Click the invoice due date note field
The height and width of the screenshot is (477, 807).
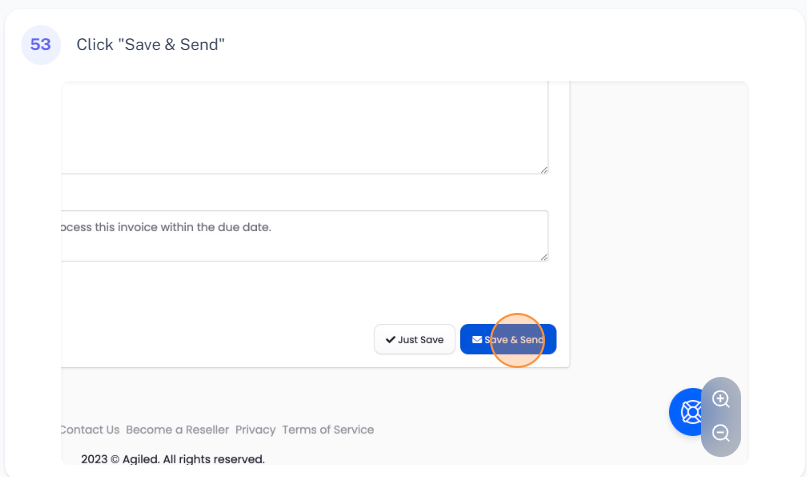tap(300, 236)
